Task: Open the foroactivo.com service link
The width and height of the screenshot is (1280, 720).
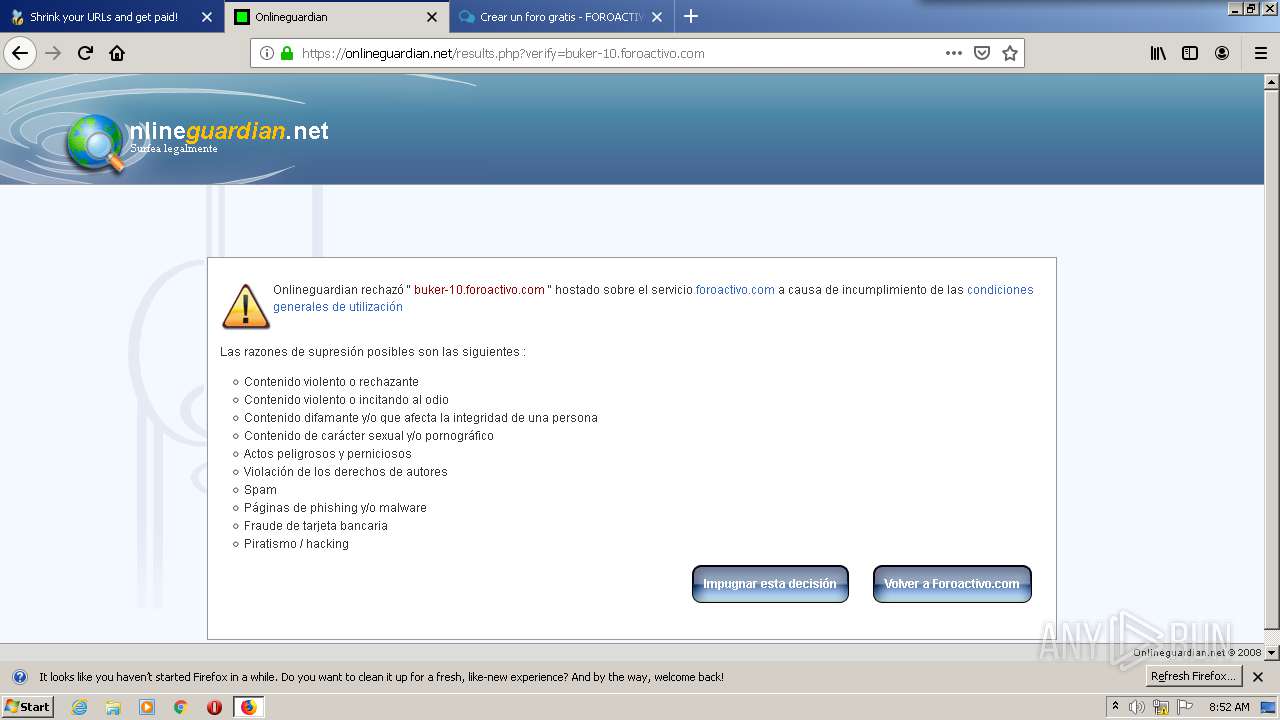Action: pos(735,290)
